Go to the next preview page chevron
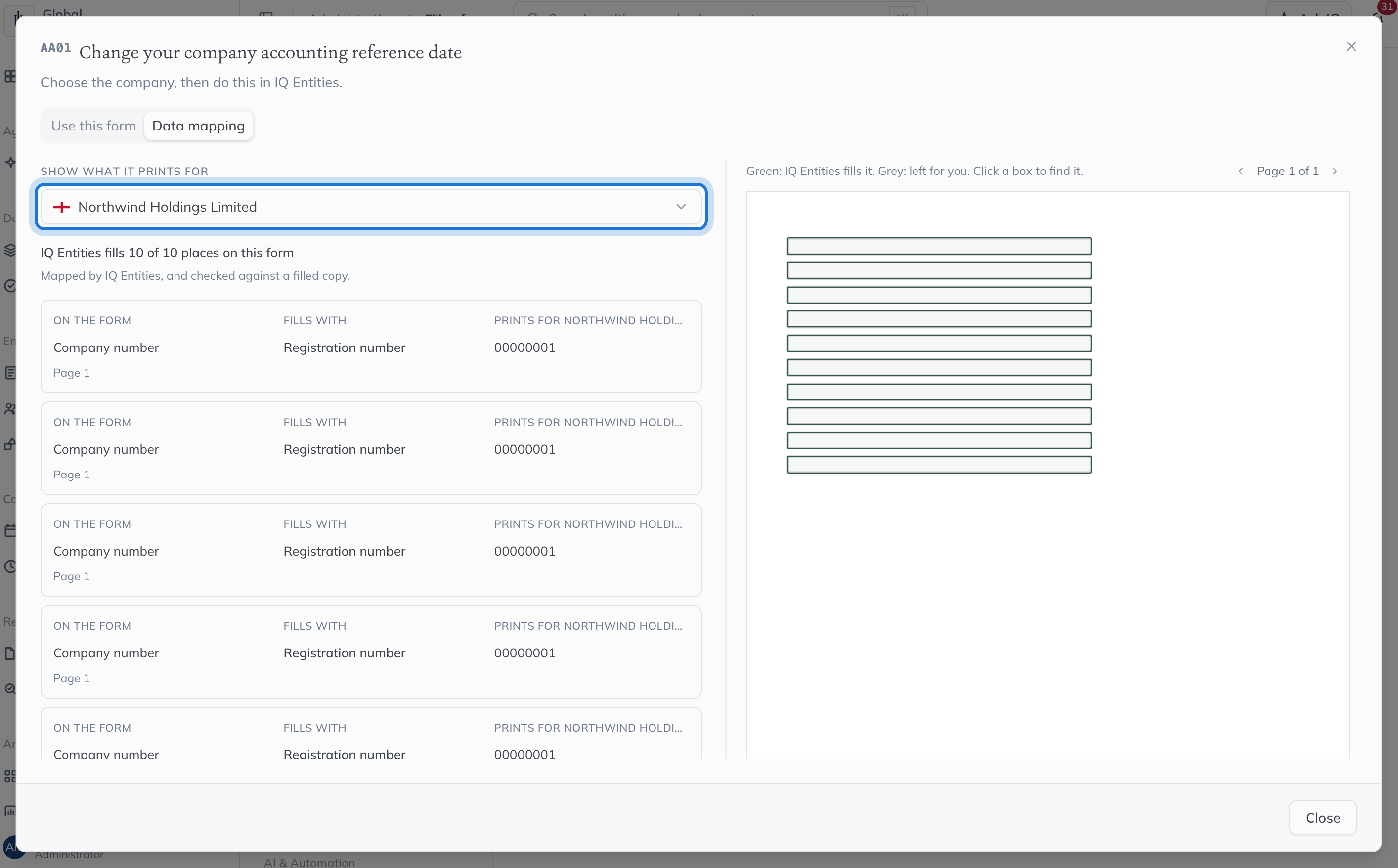This screenshot has width=1398, height=868. (x=1334, y=171)
